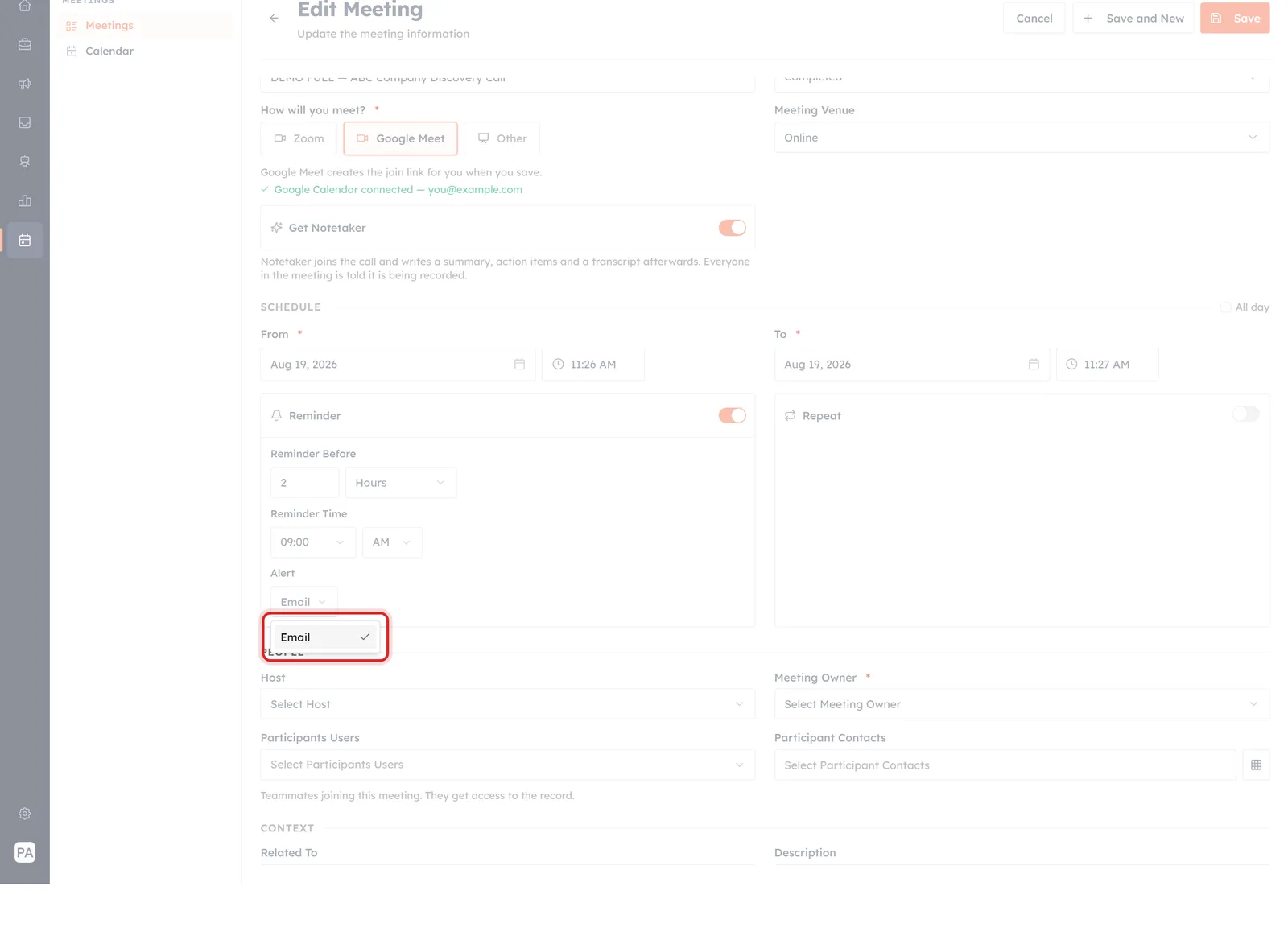Select the Other meeting option
Viewport: 1288px width, 944px height.
[x=502, y=138]
